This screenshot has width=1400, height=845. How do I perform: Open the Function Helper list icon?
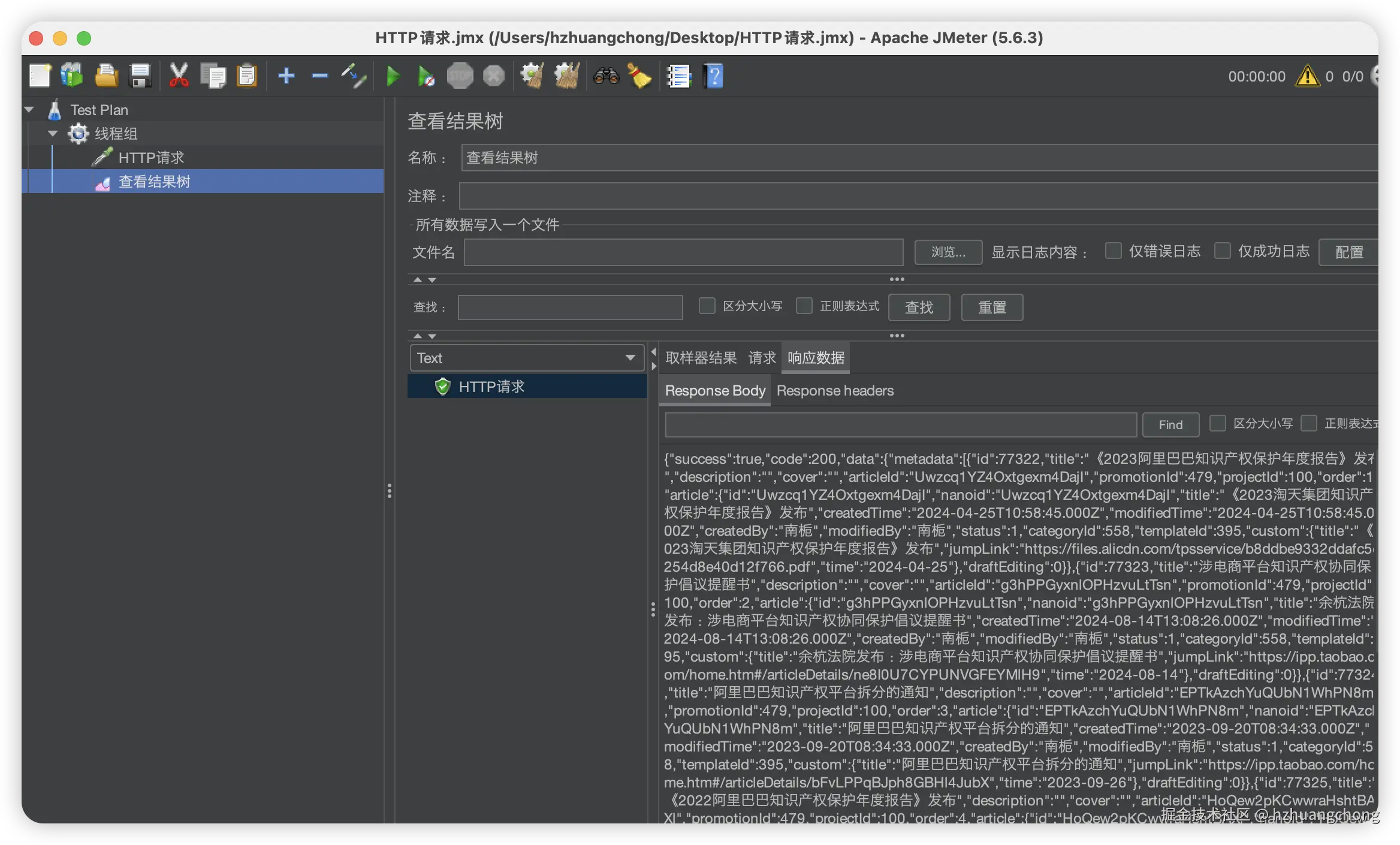click(x=678, y=76)
